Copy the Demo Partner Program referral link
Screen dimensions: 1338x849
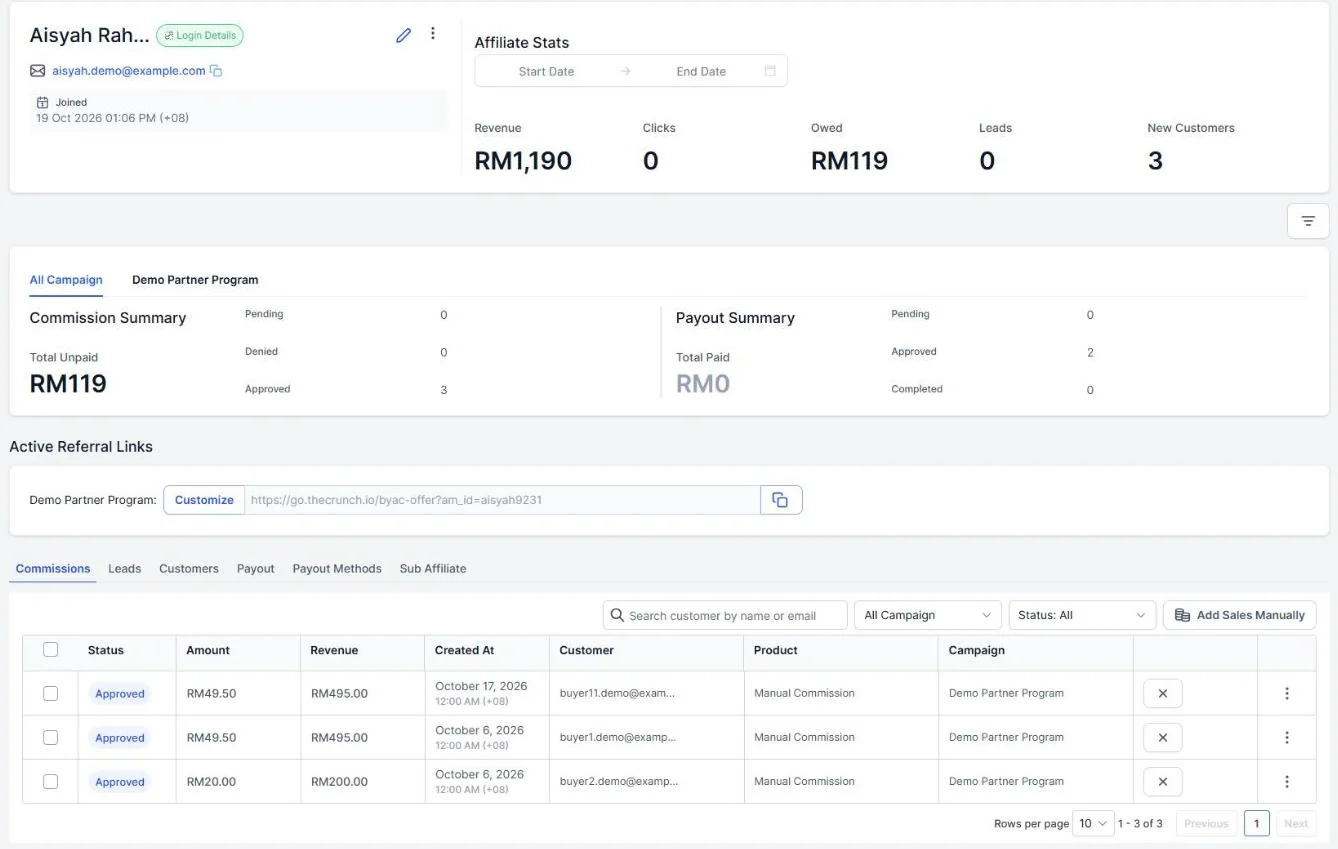click(x=781, y=500)
